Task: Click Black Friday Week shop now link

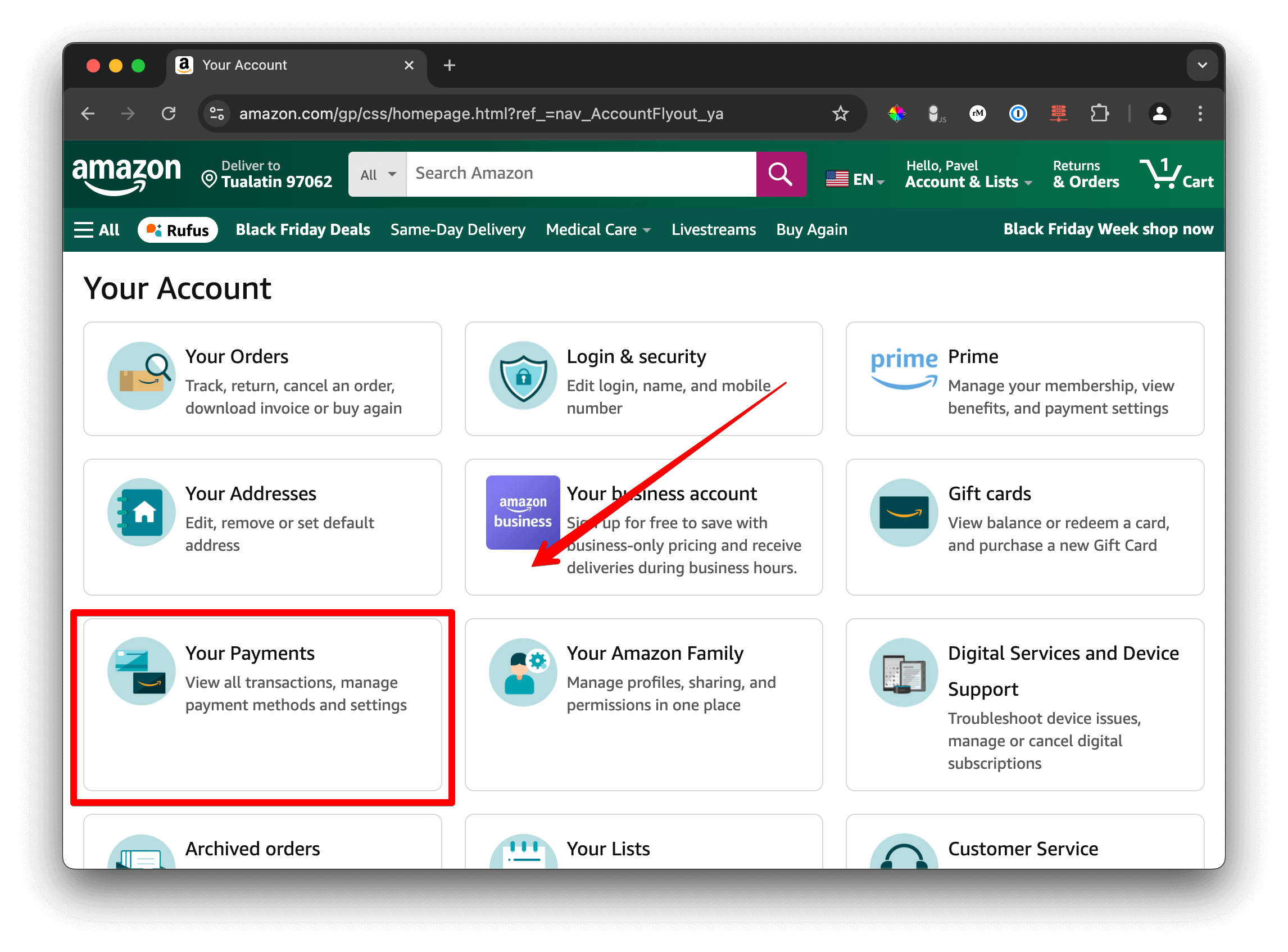Action: click(1108, 229)
